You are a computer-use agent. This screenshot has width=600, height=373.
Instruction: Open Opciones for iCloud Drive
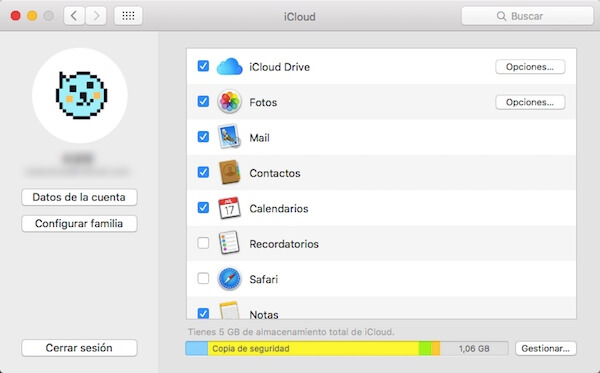click(x=530, y=67)
